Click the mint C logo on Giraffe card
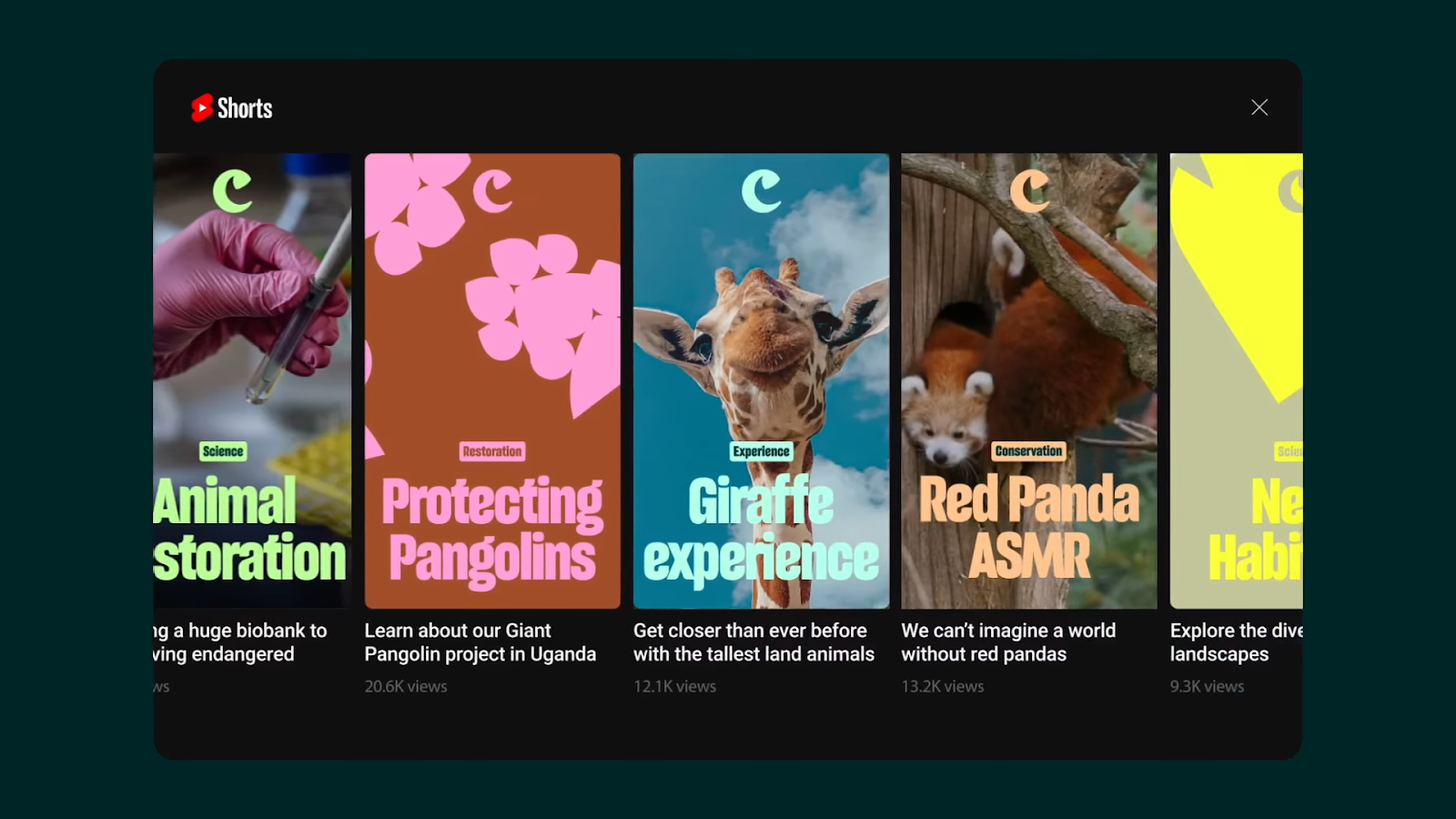This screenshot has height=819, width=1456. [762, 191]
